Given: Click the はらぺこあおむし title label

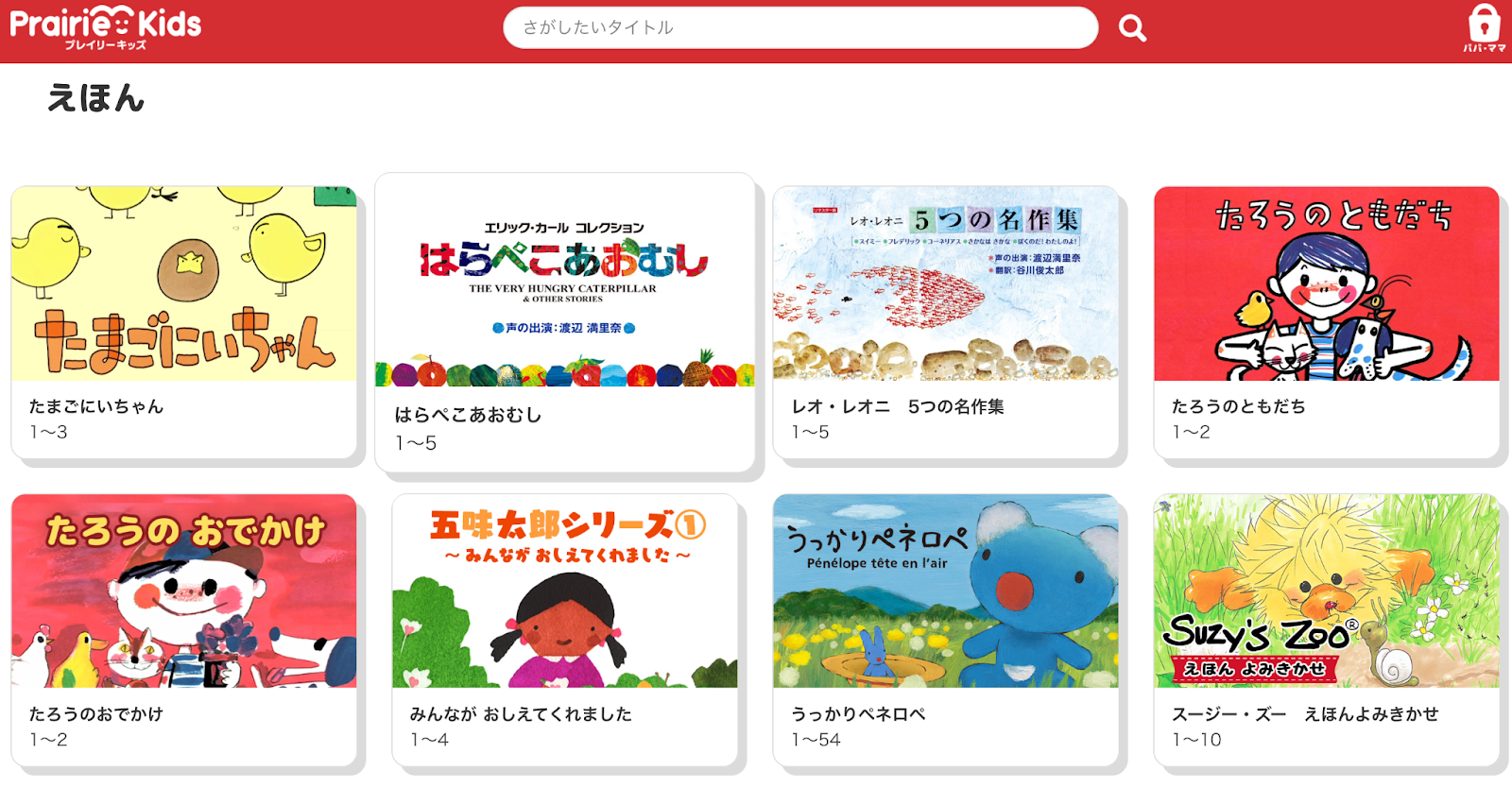Looking at the screenshot, I should 468,415.
